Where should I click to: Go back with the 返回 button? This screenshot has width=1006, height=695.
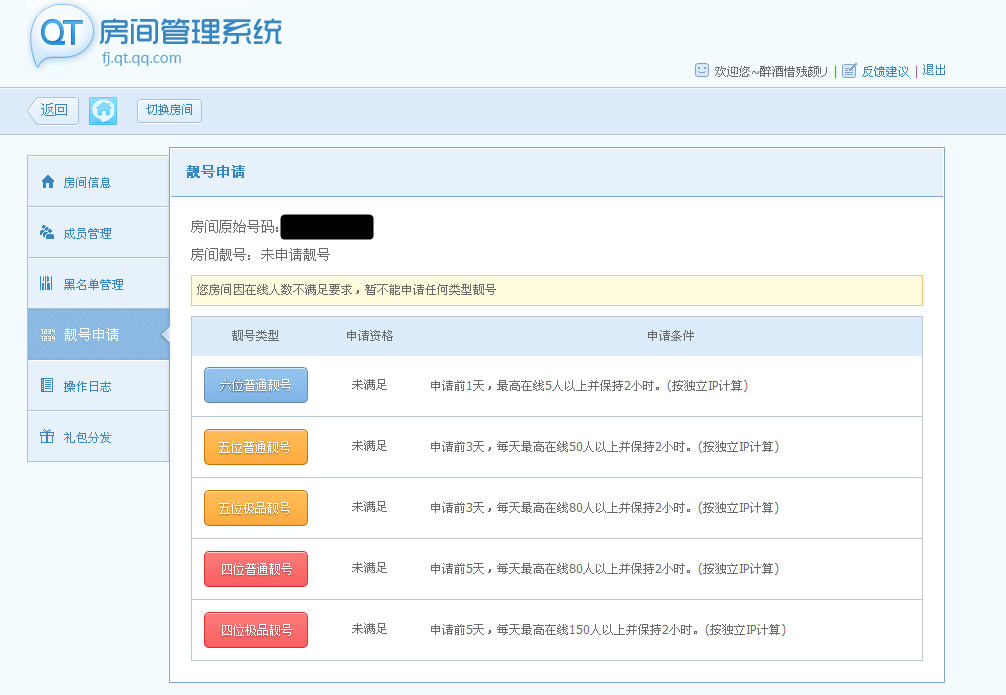[x=53, y=110]
